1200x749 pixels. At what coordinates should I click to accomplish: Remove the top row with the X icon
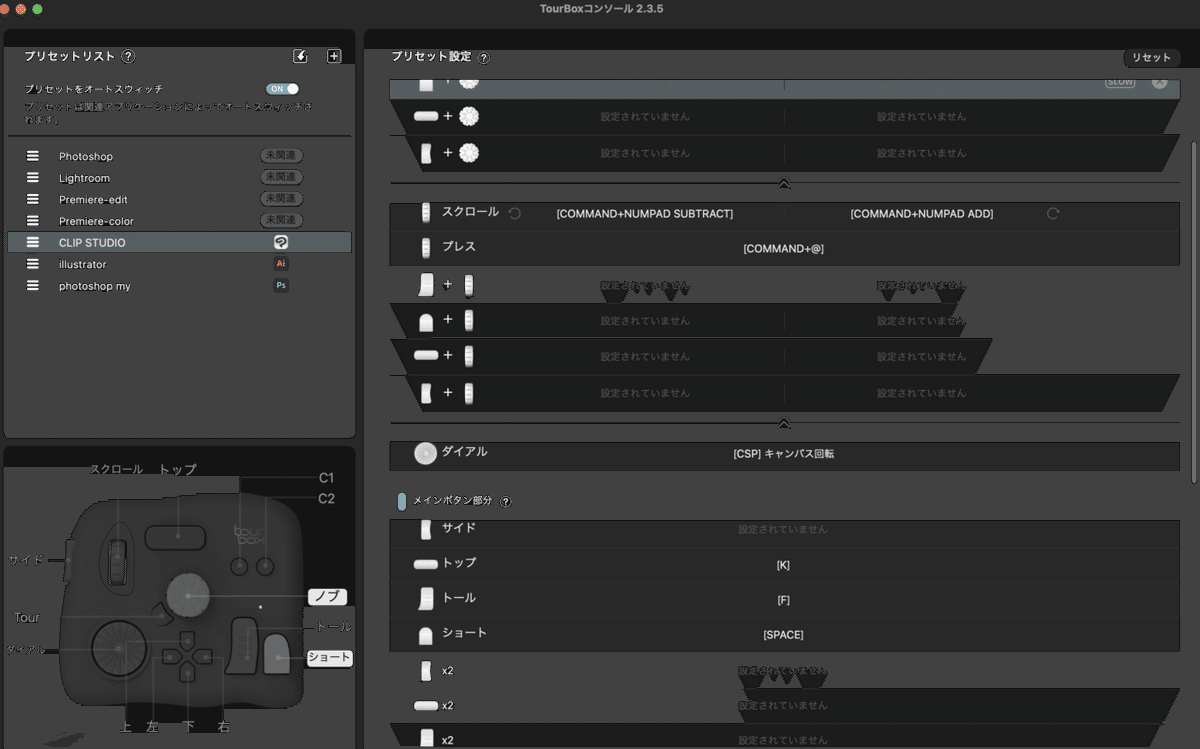click(x=1159, y=82)
